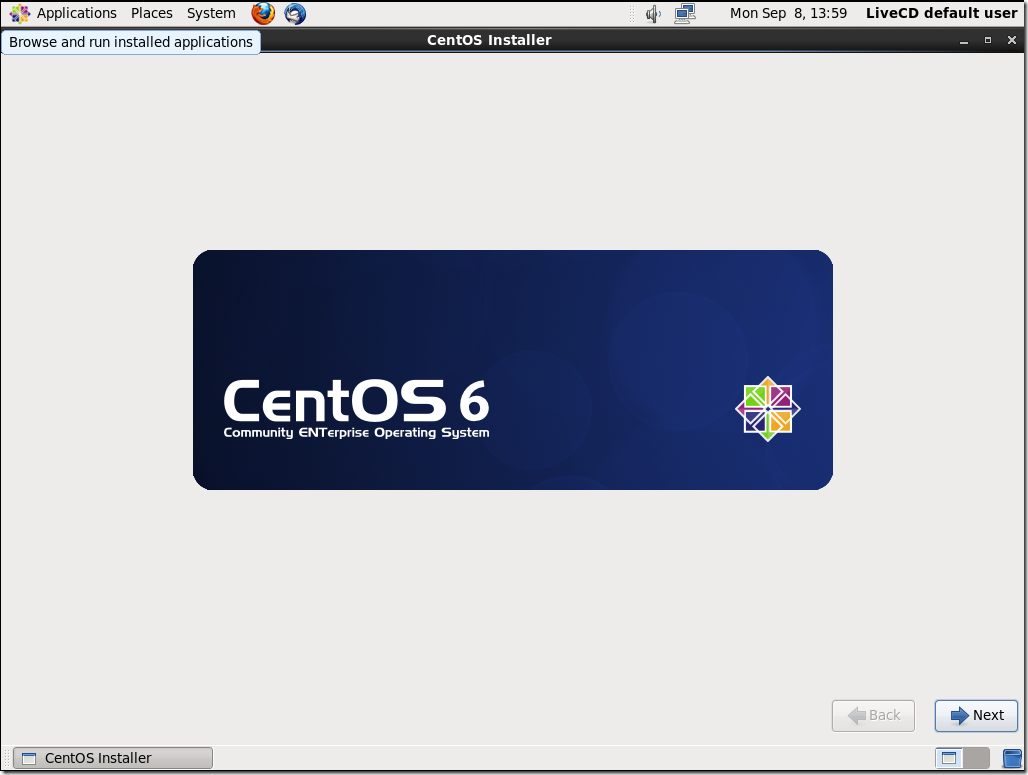
Task: Click the date and time clock
Action: pyautogui.click(x=788, y=13)
